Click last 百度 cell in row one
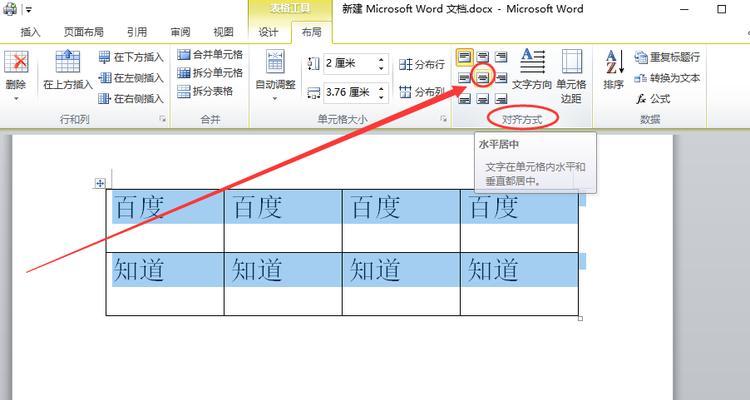This screenshot has height=400, width=750. coord(519,221)
